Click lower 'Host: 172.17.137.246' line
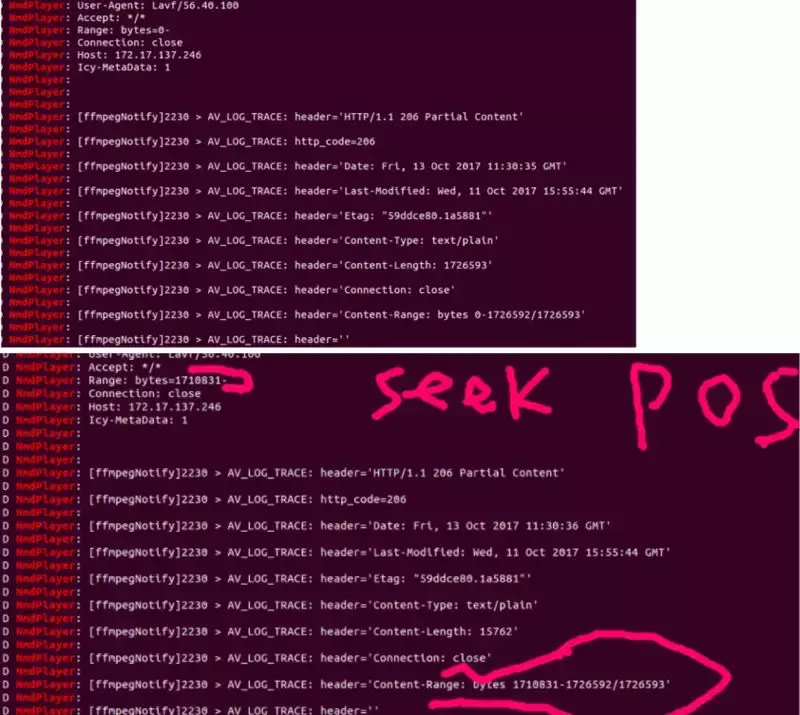This screenshot has height=715, width=800. tap(155, 407)
